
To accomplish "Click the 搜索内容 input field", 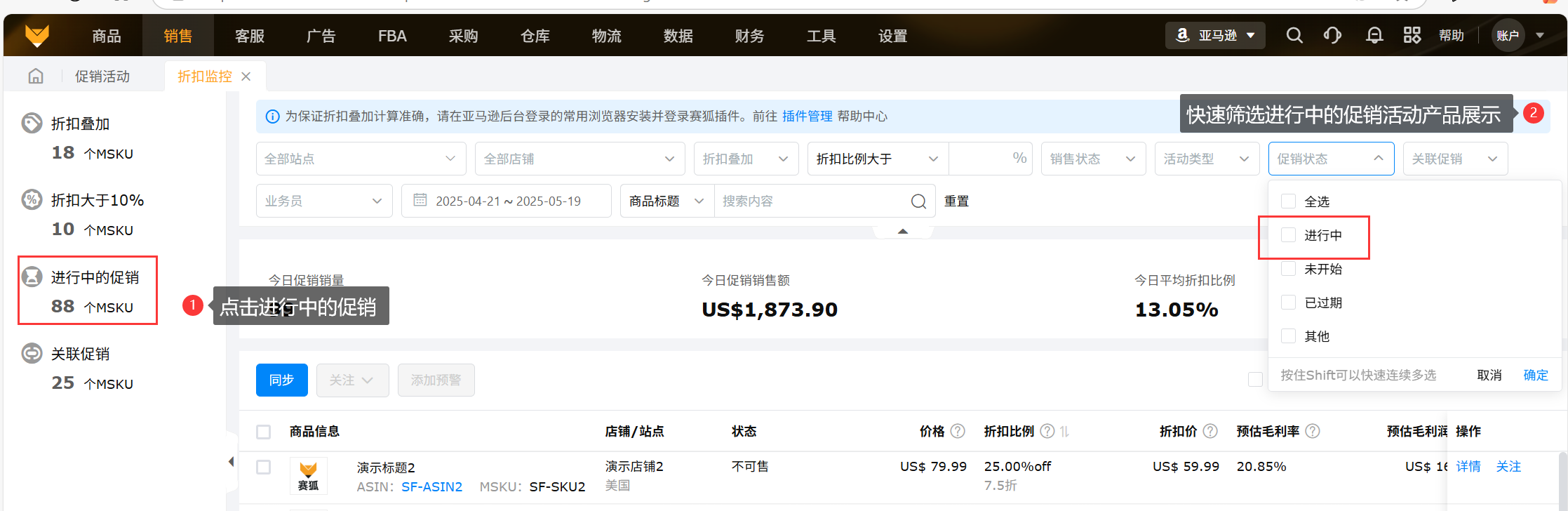I will tap(810, 201).
